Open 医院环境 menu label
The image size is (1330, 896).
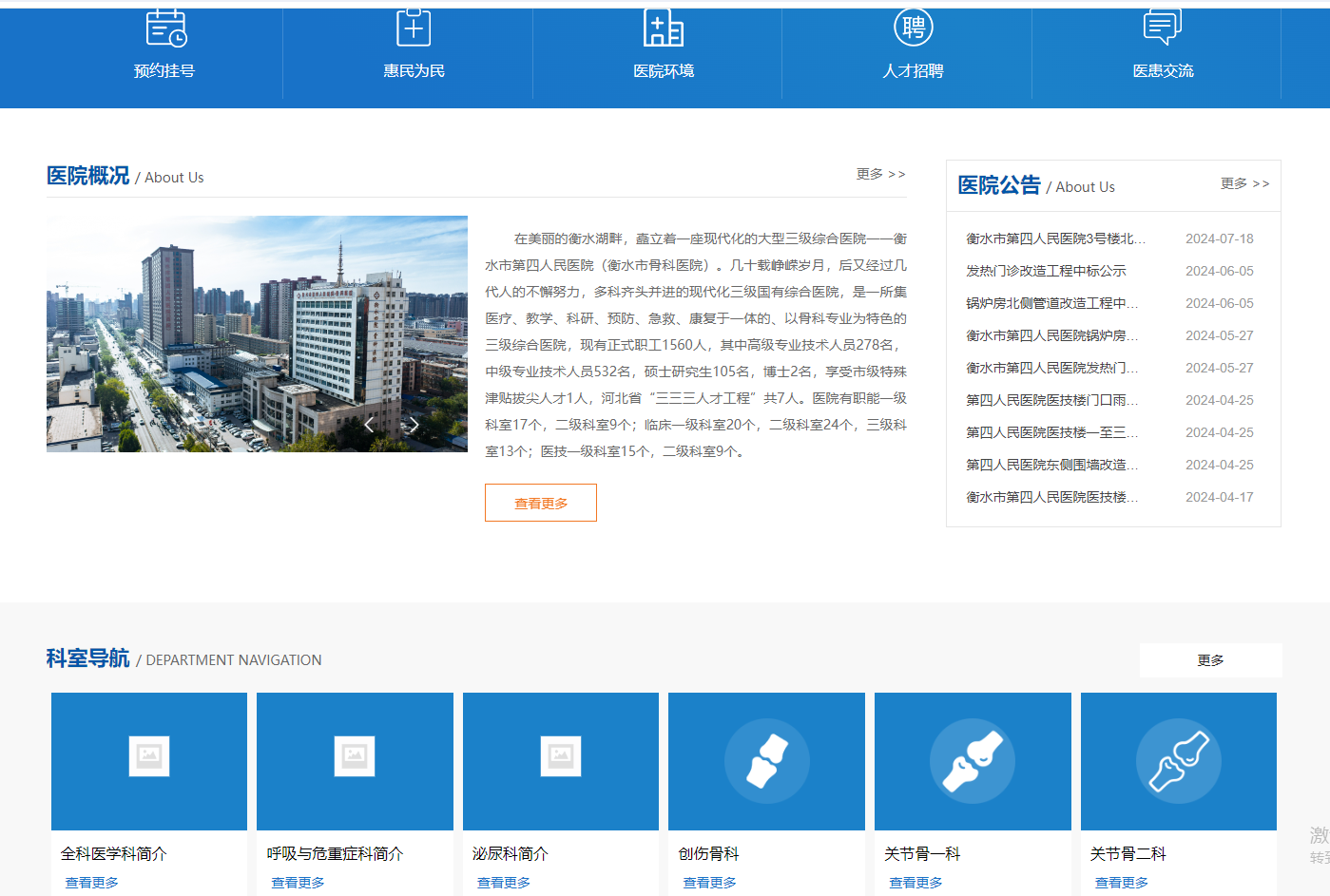coord(664,71)
